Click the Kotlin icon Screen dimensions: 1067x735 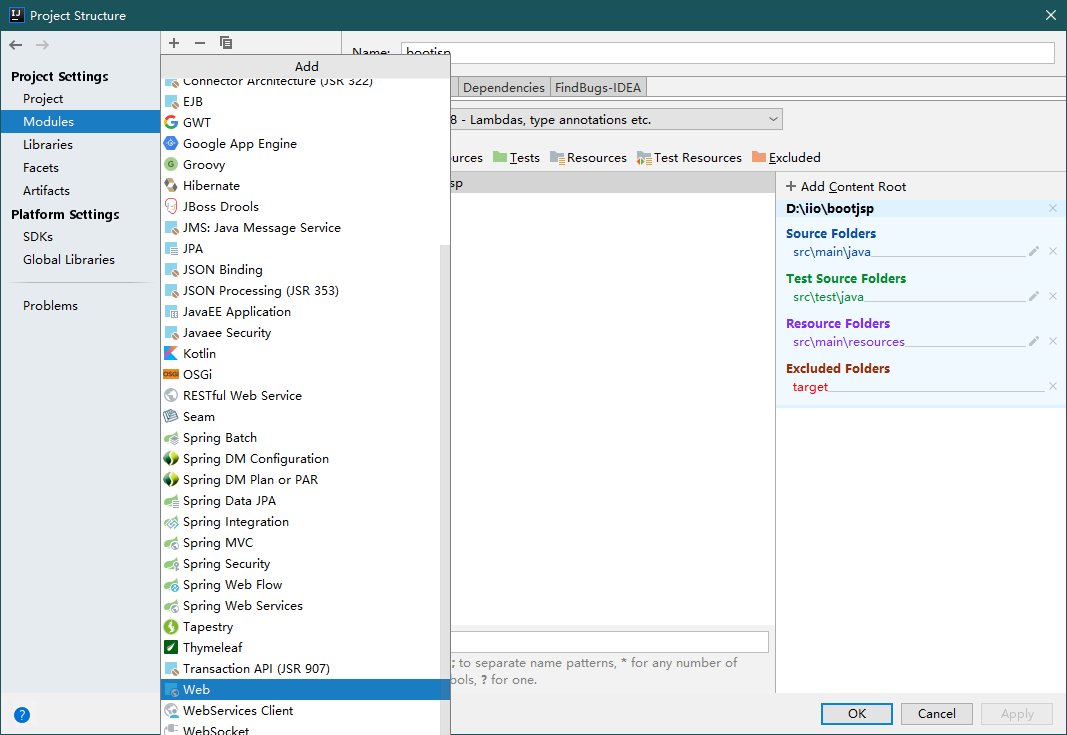pos(171,354)
